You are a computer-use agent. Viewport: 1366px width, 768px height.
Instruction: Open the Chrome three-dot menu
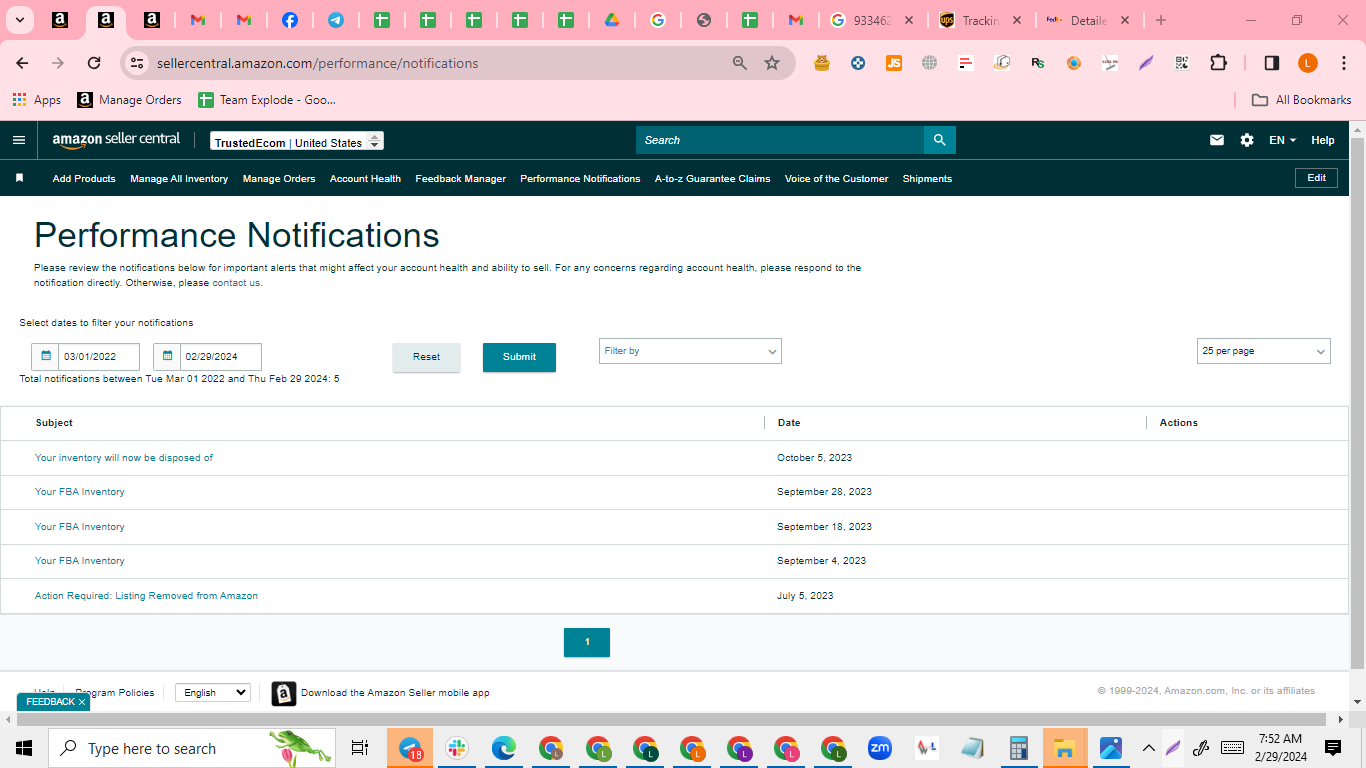point(1343,63)
